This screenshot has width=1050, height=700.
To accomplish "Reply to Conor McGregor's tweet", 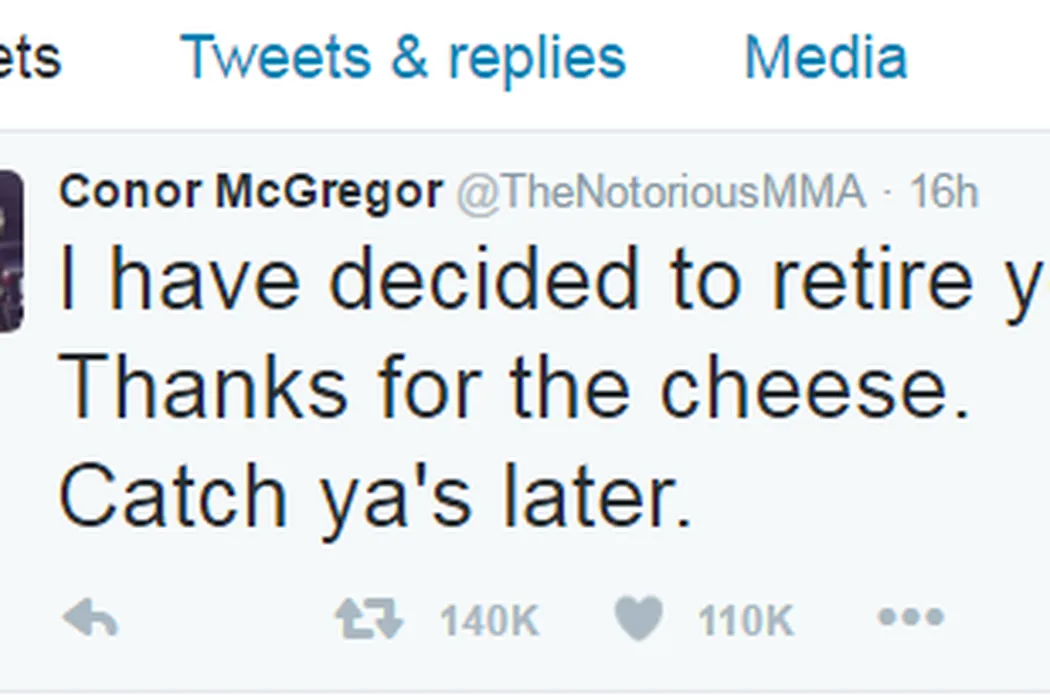I will tap(90, 620).
